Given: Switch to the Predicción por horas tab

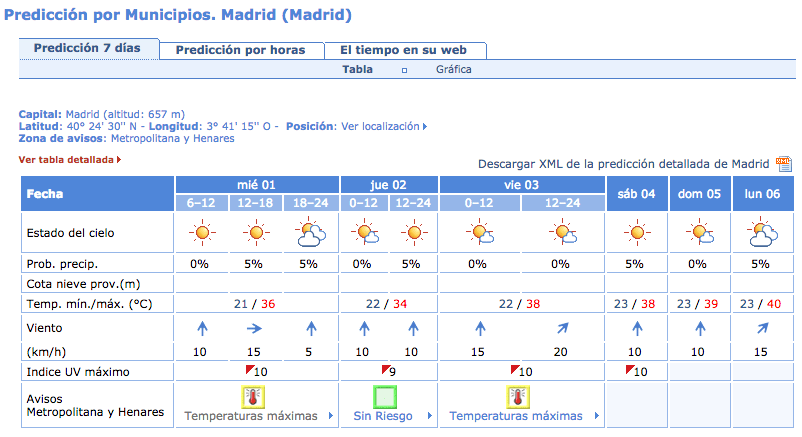Looking at the screenshot, I should [x=241, y=50].
